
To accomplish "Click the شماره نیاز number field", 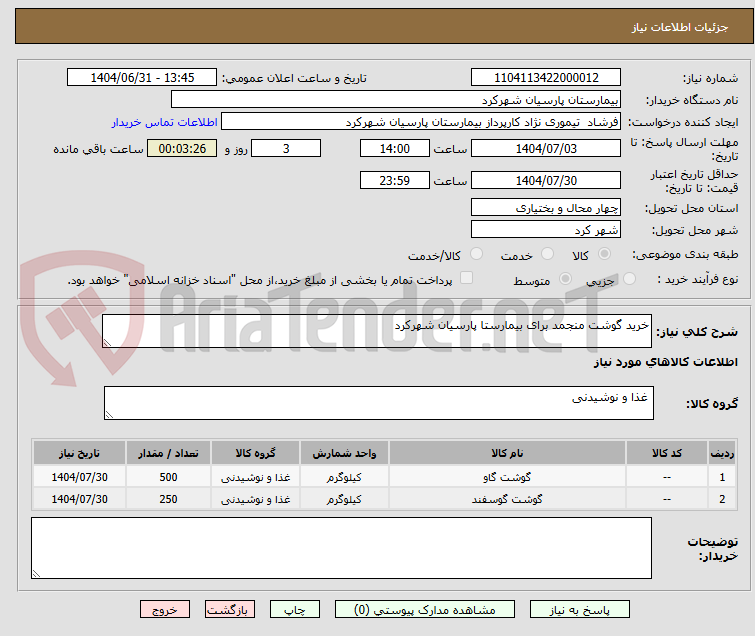I will pos(546,78).
